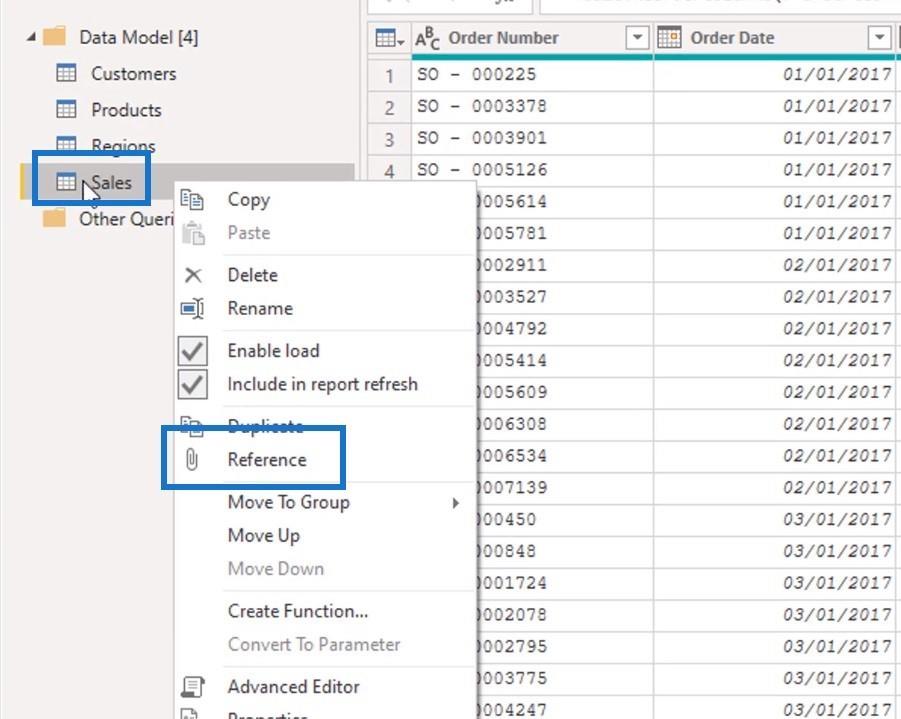Choose Copy from the context menu
Image resolution: width=901 pixels, height=719 pixels.
(248, 199)
